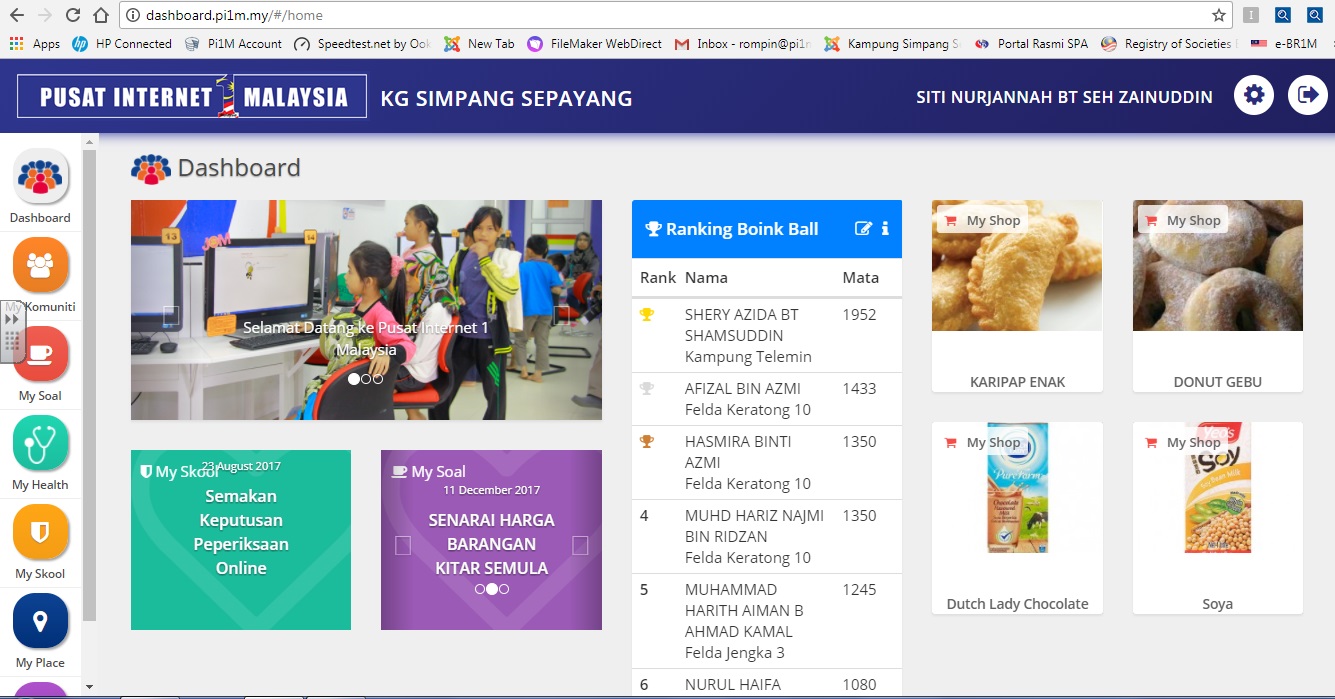Open the KARIPAP ENAK shop item

coord(1017,296)
